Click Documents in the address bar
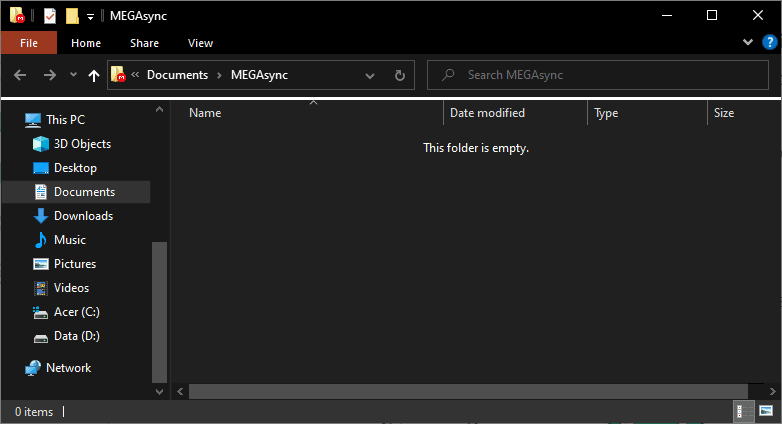782x424 pixels. [x=177, y=75]
